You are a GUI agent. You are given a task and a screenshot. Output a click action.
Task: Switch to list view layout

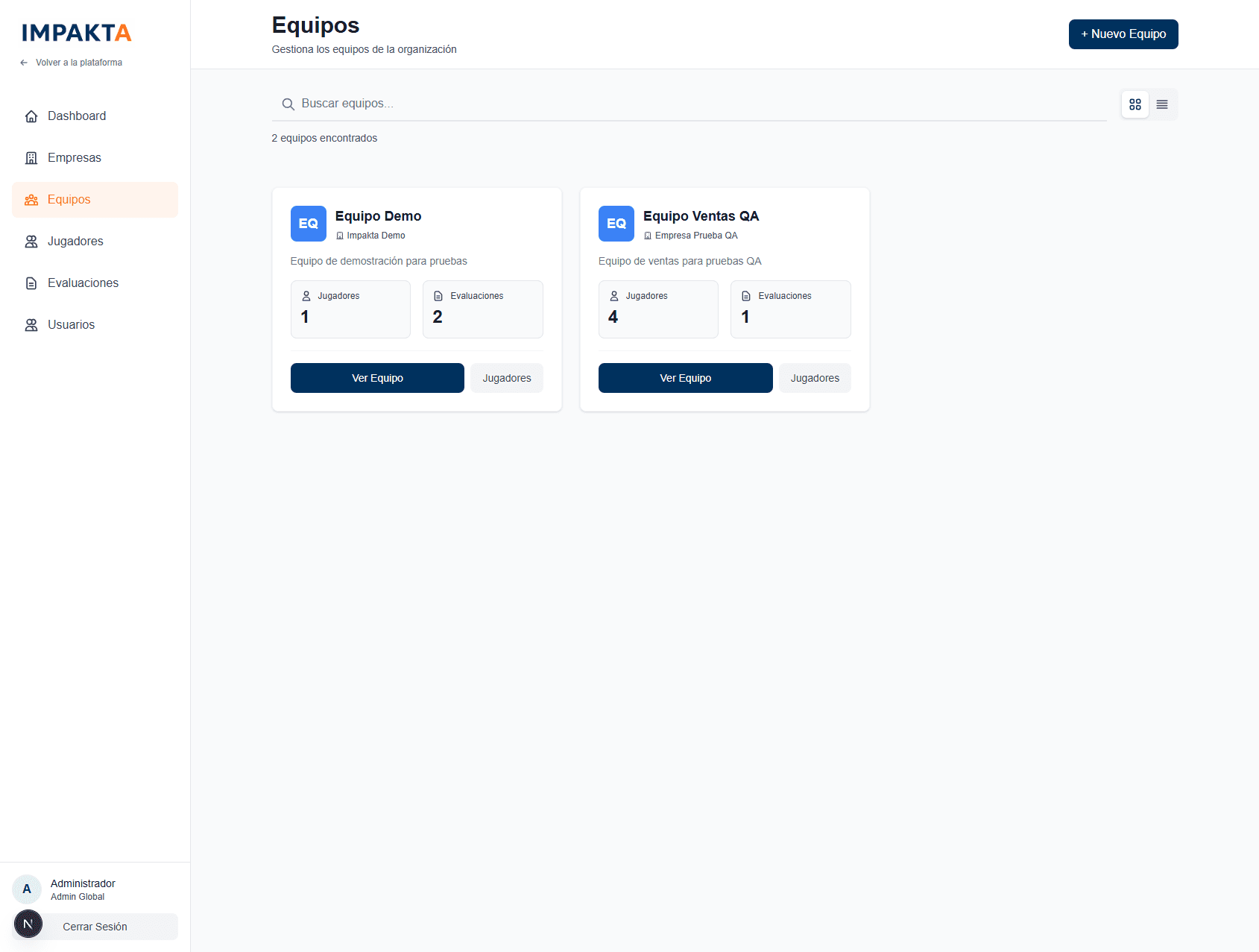(1161, 105)
